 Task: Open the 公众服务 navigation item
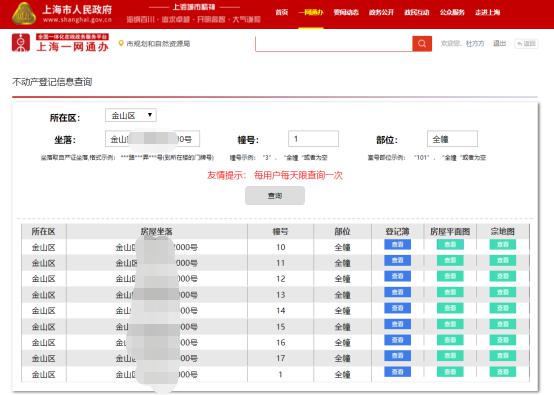pos(452,12)
